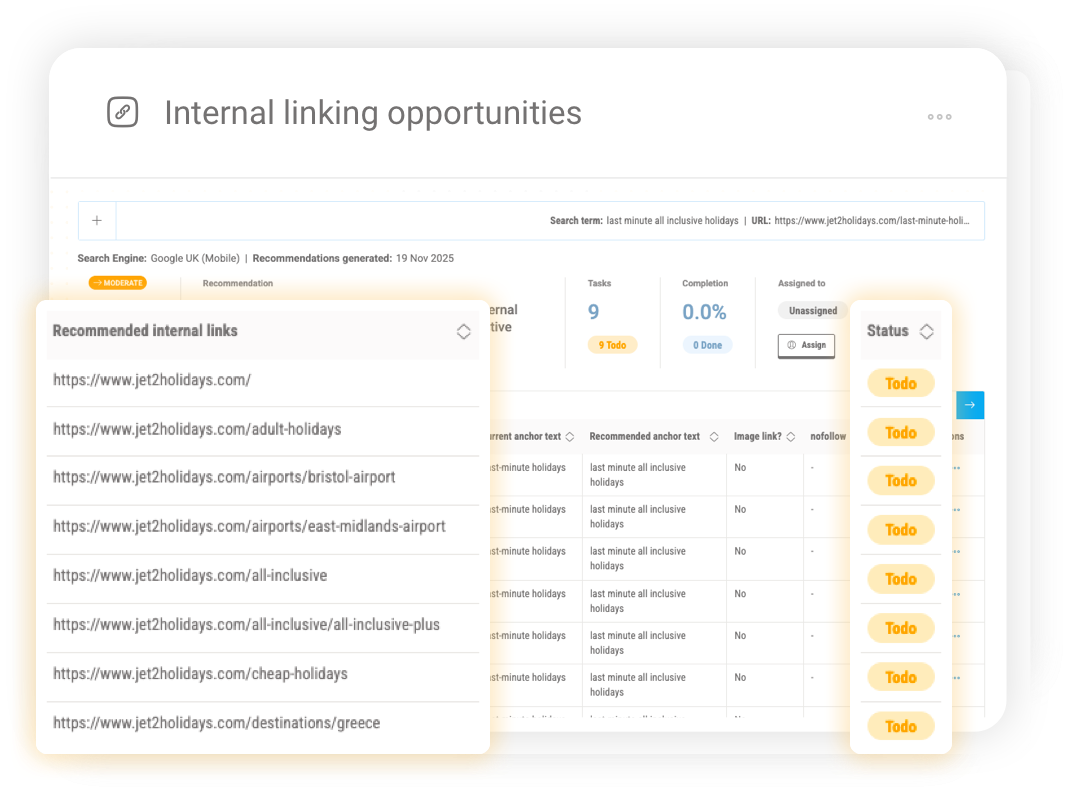Open the three-dot options menu at top right
The width and height of the screenshot is (1074, 794).
coord(939,117)
